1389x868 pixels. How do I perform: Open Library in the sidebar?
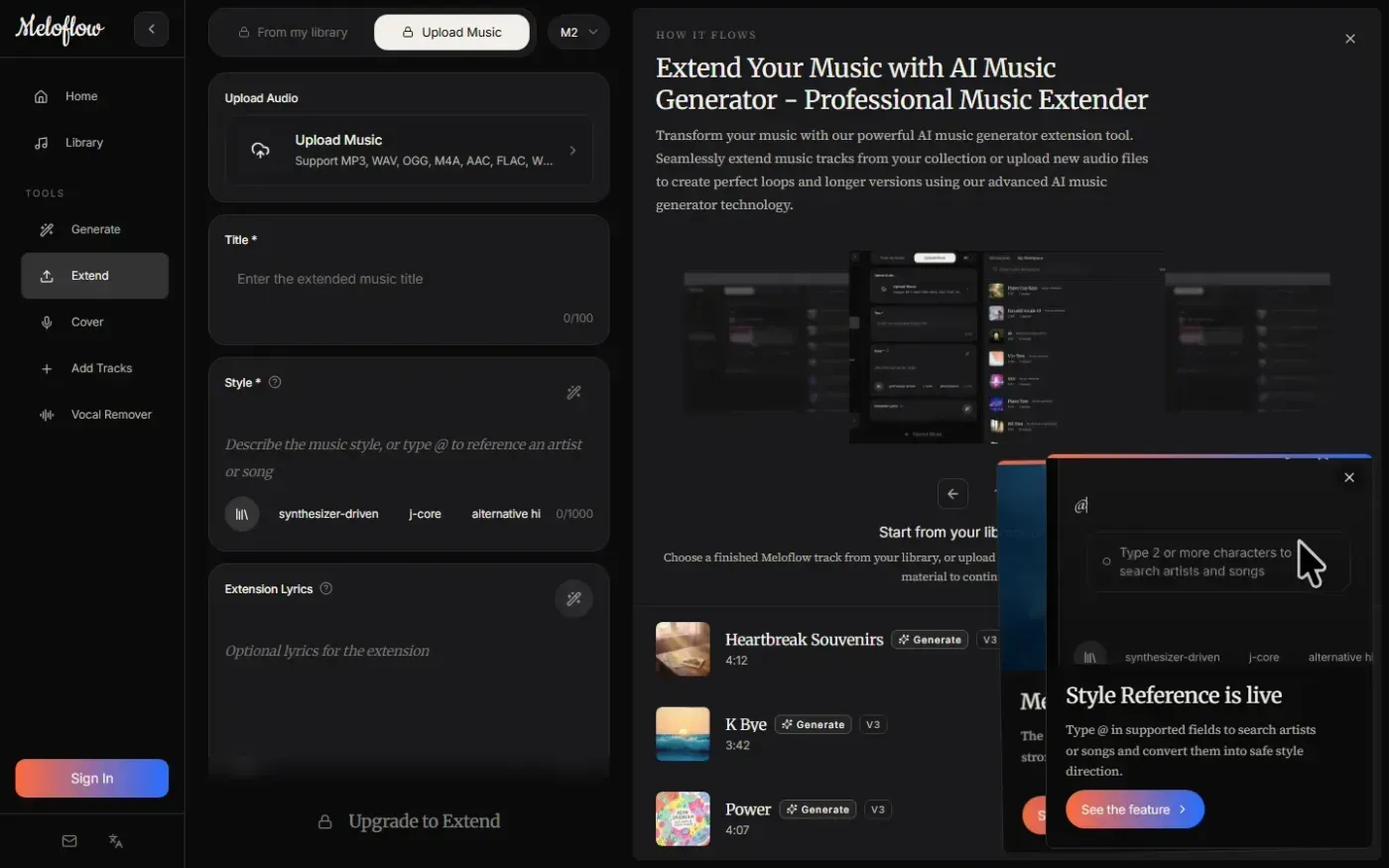94,143
